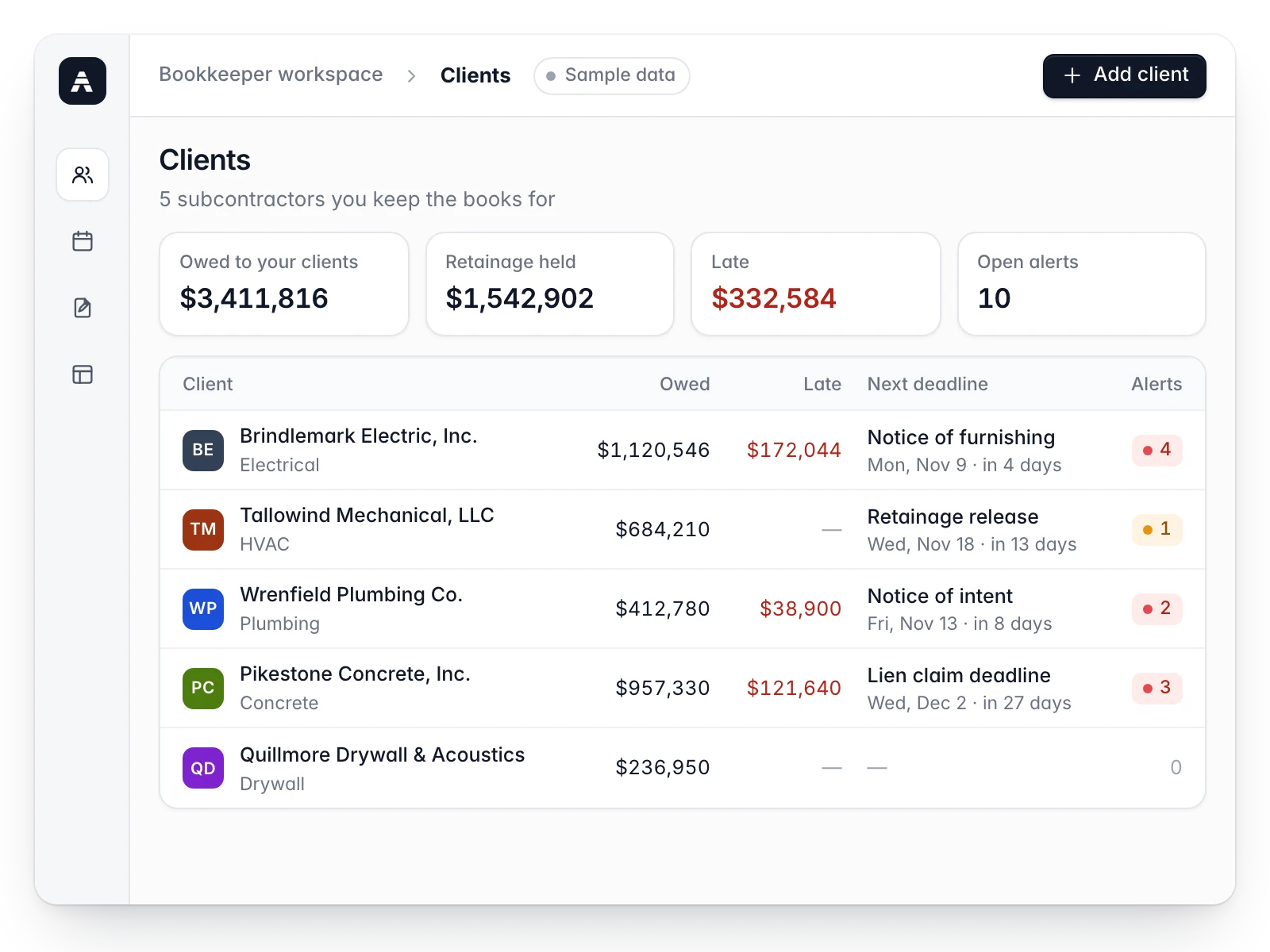
Task: Sort by the Owed column header
Action: 685,384
